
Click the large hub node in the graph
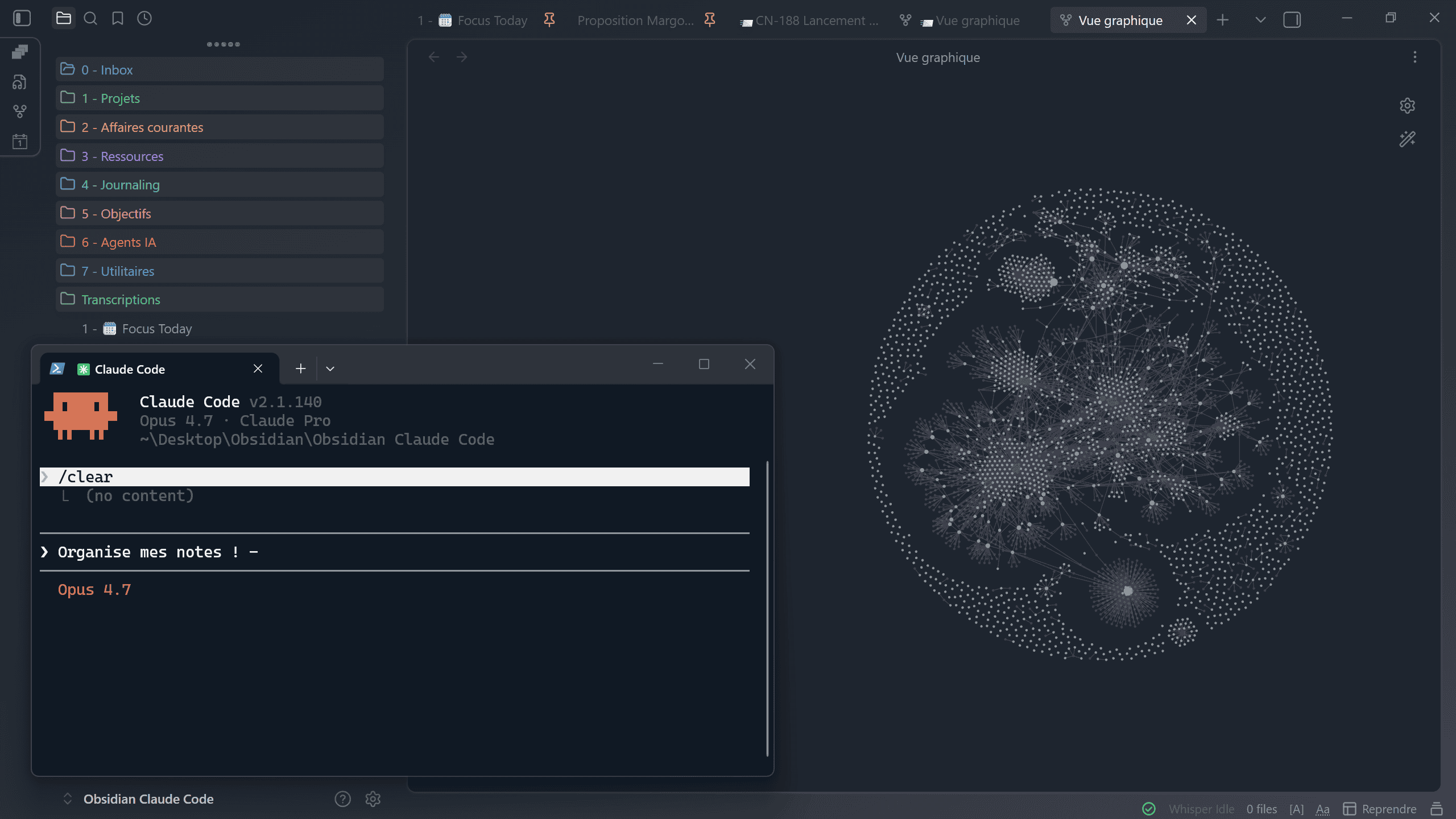click(x=1128, y=591)
